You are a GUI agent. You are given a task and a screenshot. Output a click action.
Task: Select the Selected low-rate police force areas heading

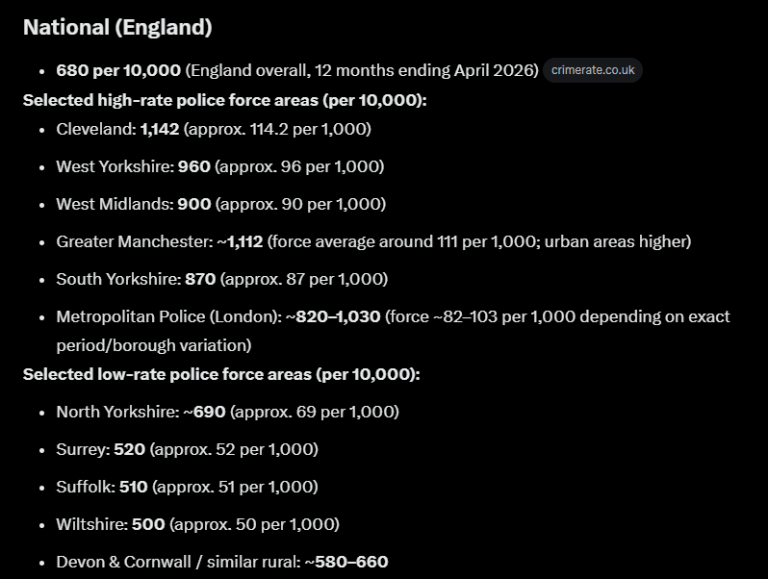click(221, 374)
